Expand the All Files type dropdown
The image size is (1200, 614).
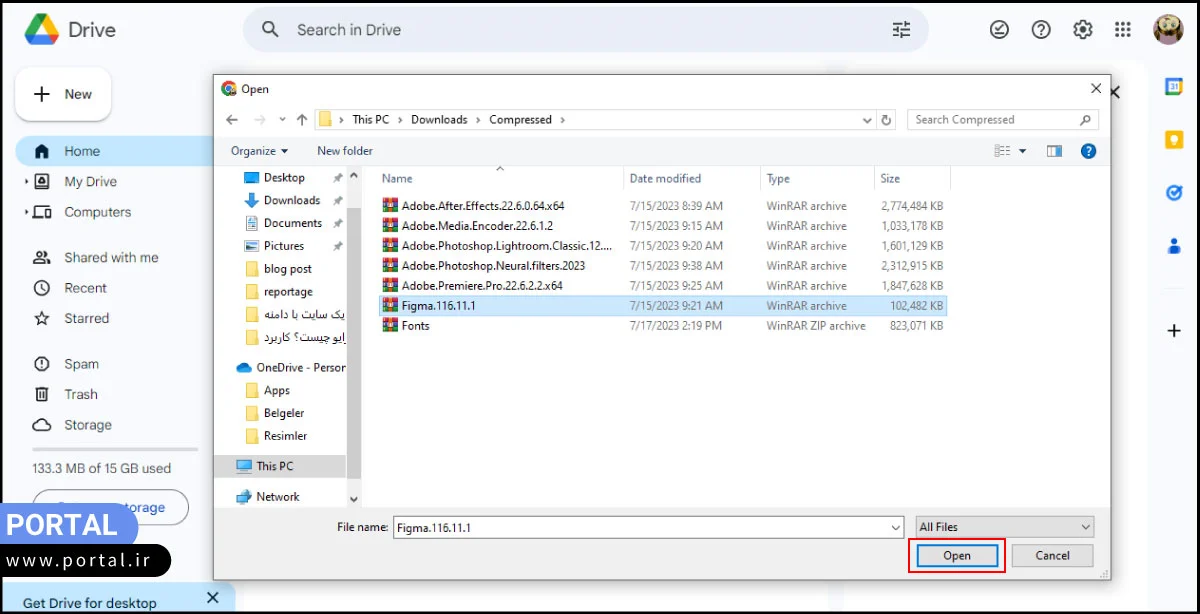coord(1087,526)
